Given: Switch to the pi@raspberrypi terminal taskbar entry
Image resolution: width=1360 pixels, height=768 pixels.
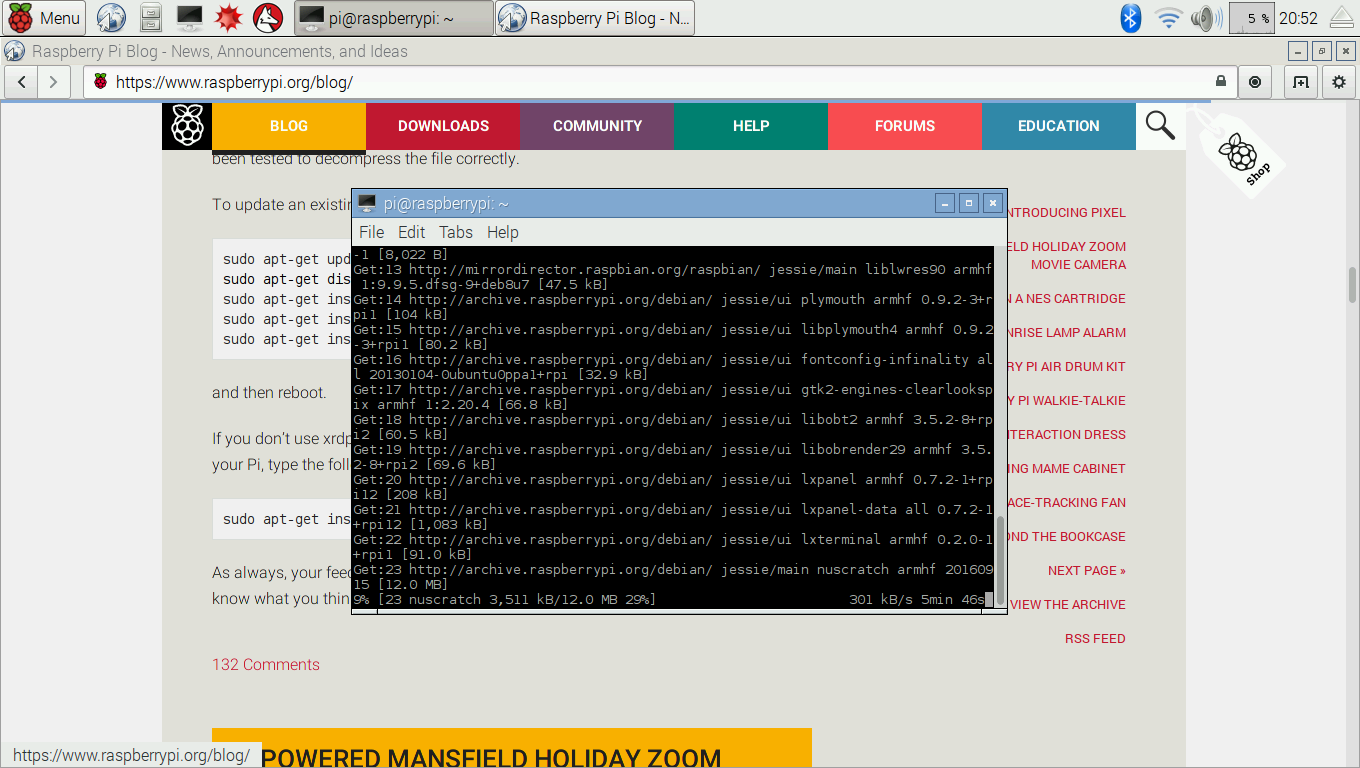Looking at the screenshot, I should click(395, 17).
